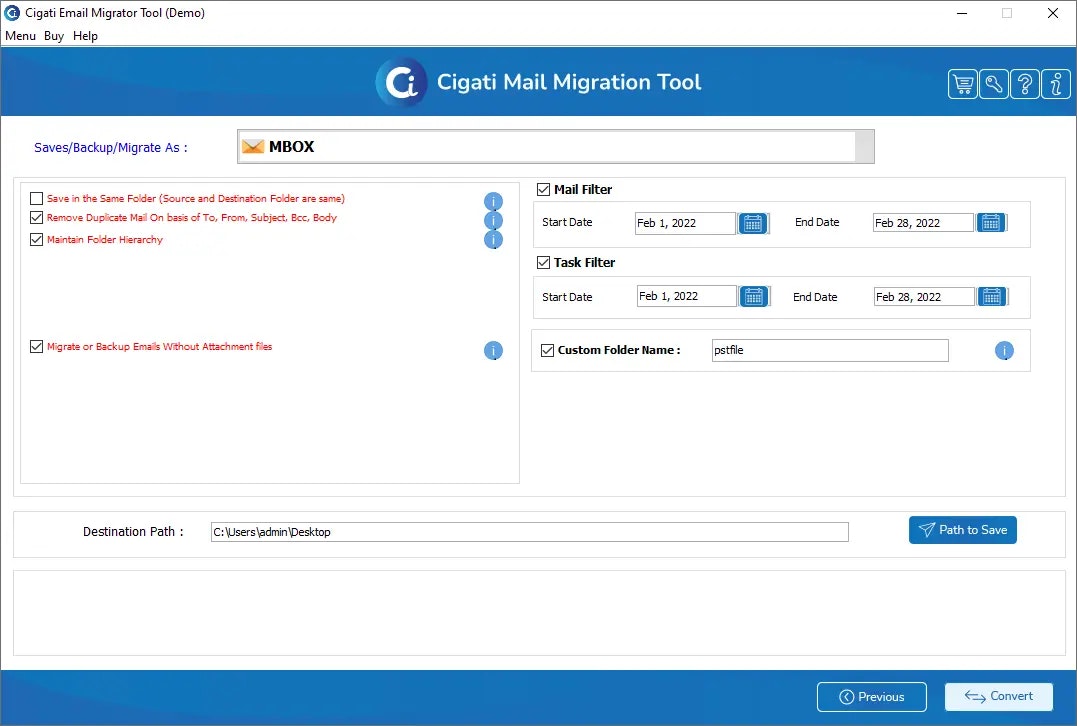
Task: Click the Destination Path label
Action: point(133,532)
